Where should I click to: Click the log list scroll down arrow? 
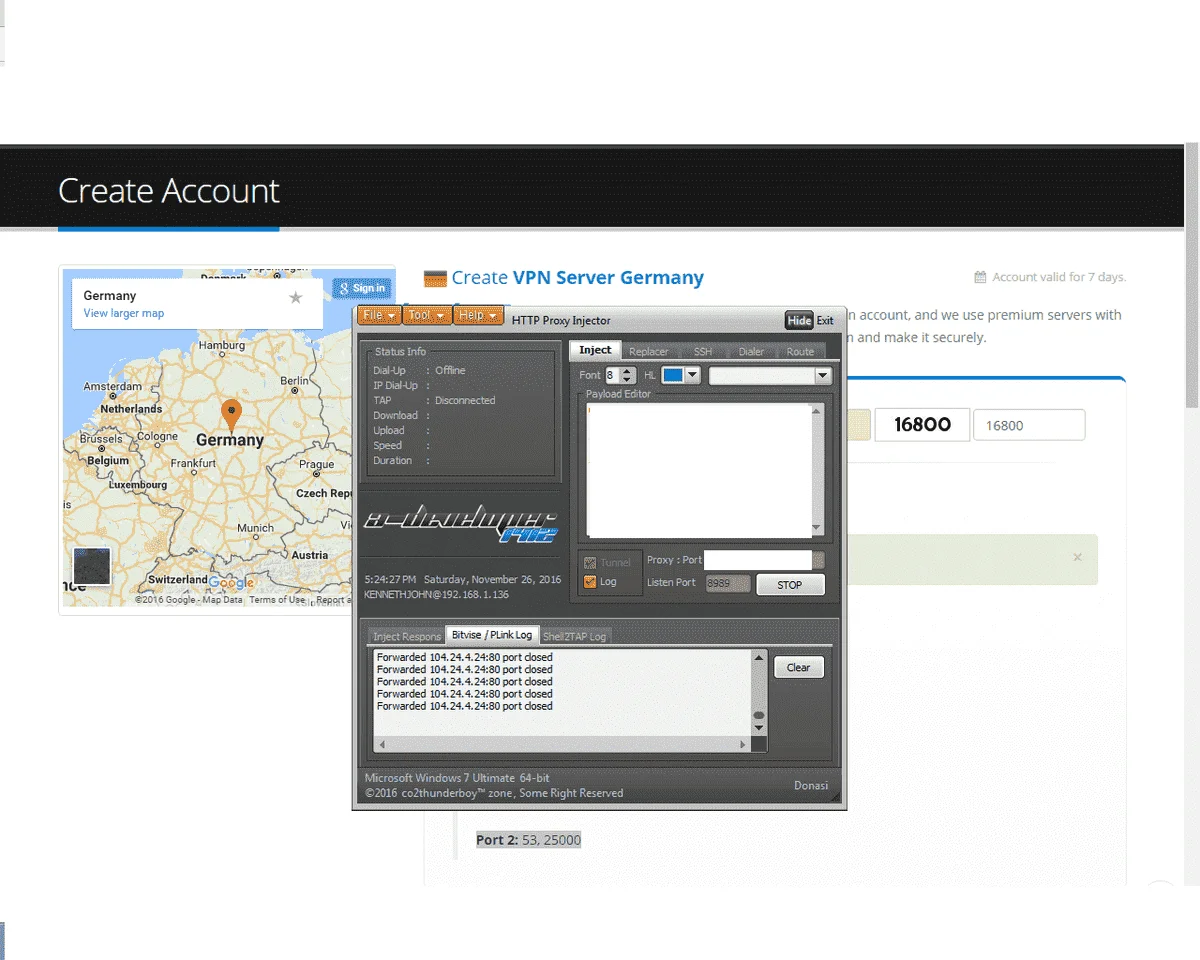tap(759, 729)
